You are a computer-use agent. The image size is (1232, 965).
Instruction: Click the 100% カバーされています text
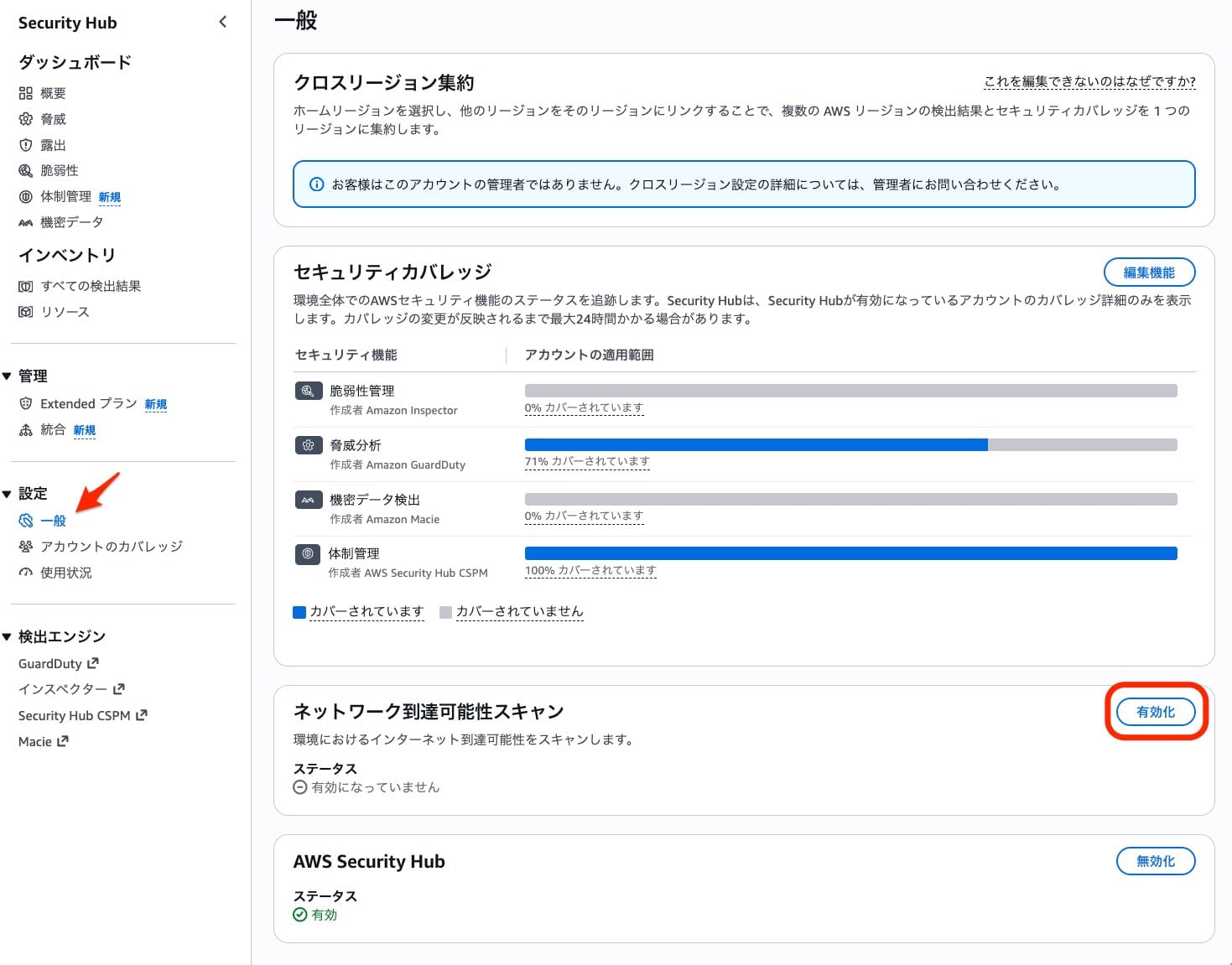590,570
